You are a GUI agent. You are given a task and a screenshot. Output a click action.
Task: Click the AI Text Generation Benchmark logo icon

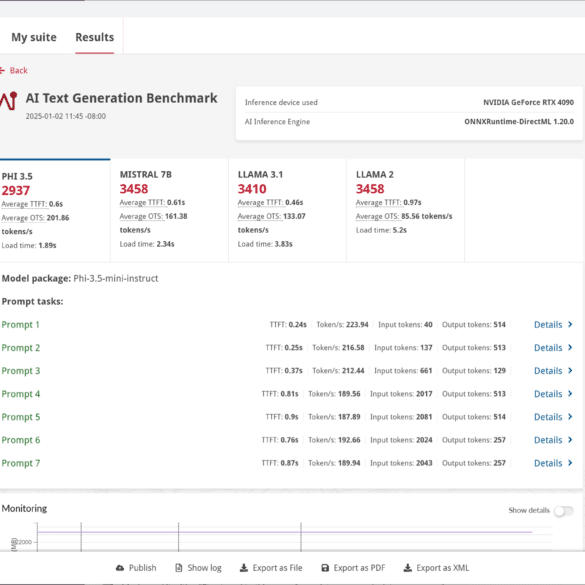coord(9,101)
